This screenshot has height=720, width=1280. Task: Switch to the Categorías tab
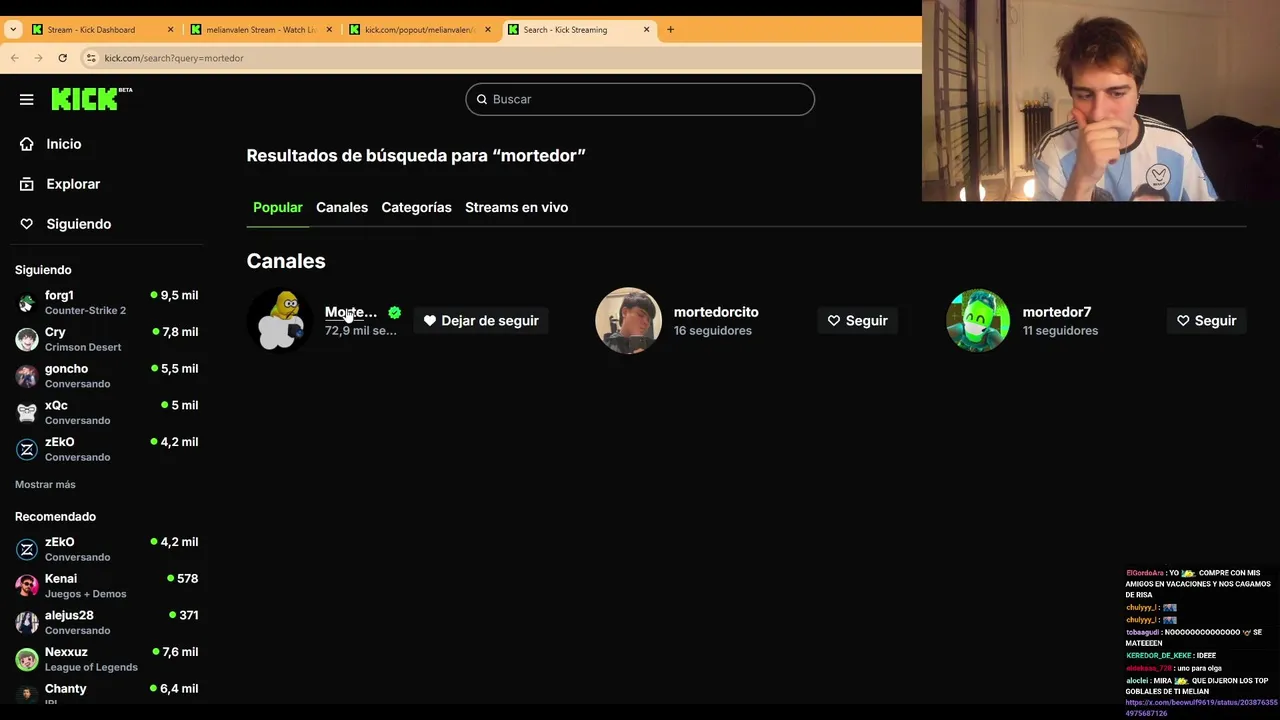pyautogui.click(x=416, y=207)
